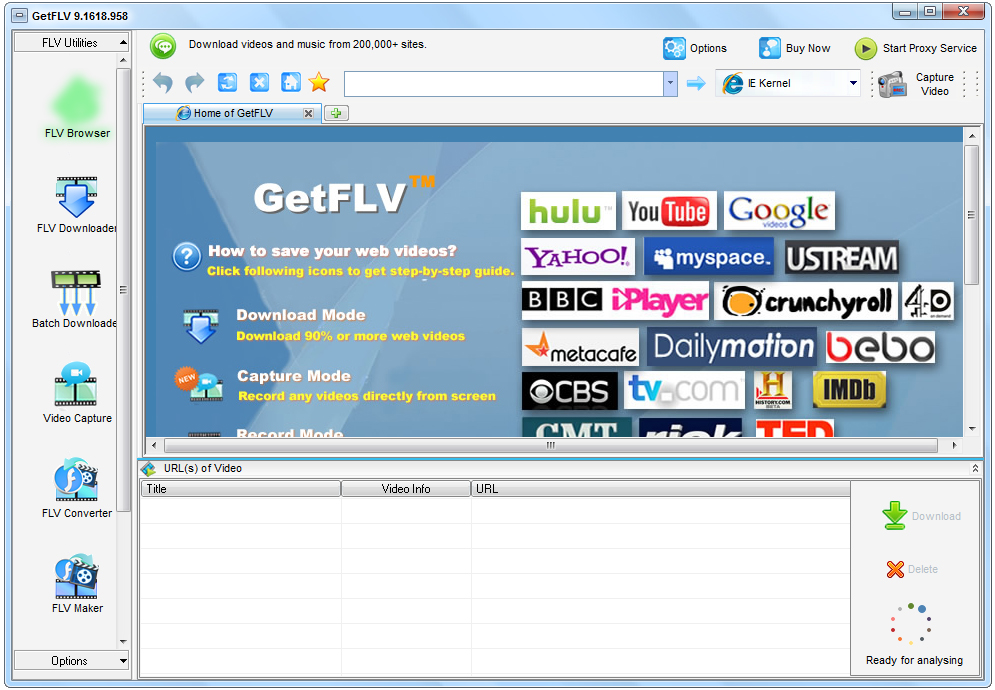Open the USTREAM logo link
Screen dimensions: 995x690
841,258
